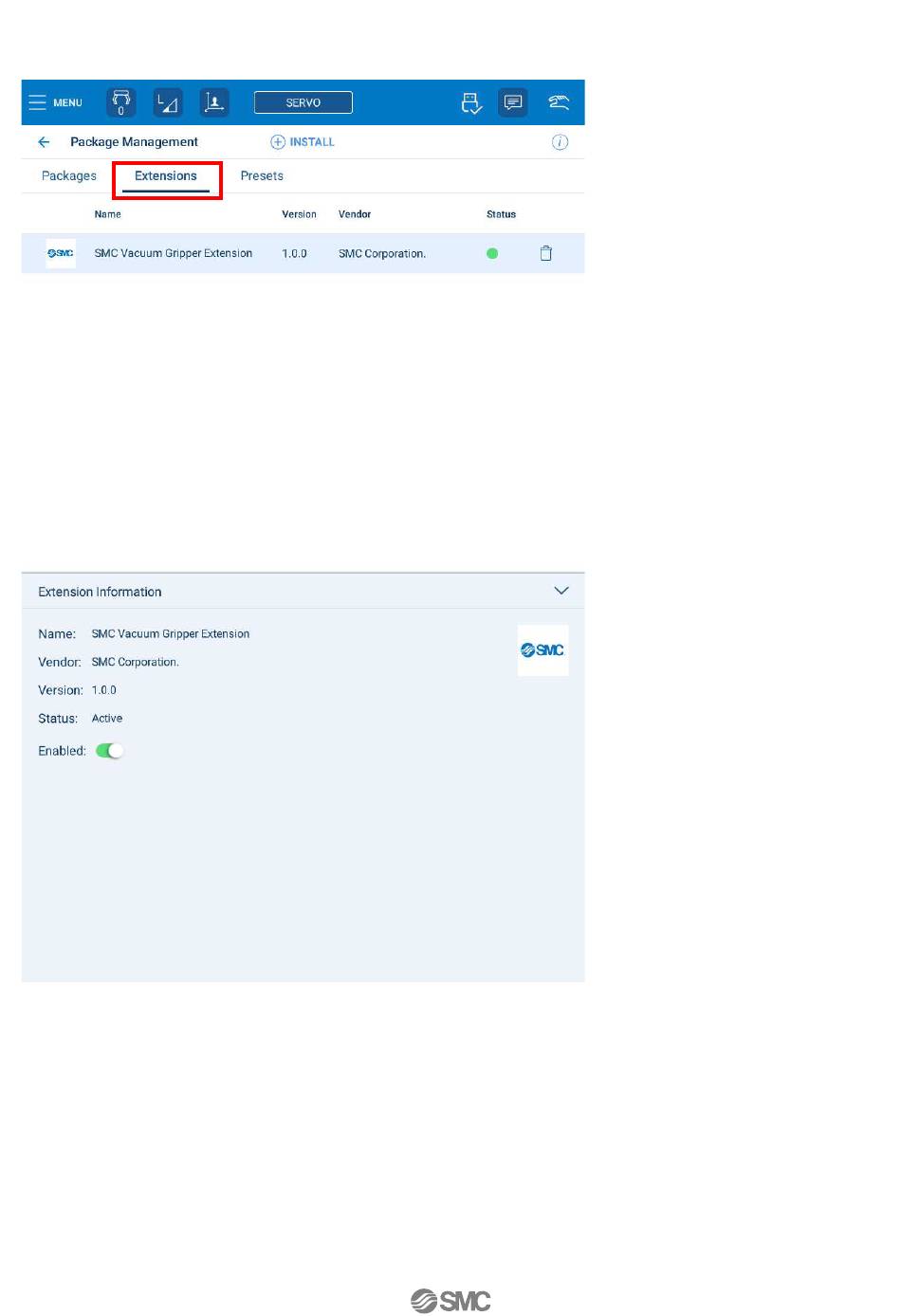Click the Vendor column header

click(355, 214)
